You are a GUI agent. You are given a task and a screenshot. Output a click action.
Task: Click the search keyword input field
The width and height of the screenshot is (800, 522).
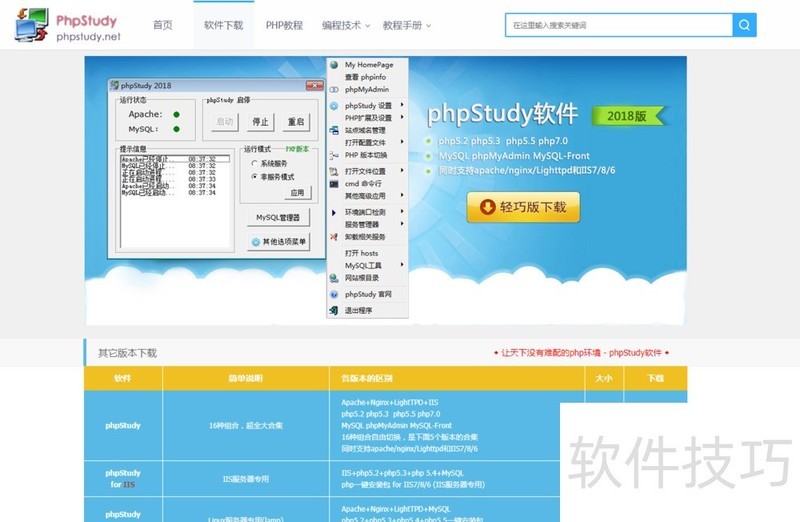[x=619, y=25]
